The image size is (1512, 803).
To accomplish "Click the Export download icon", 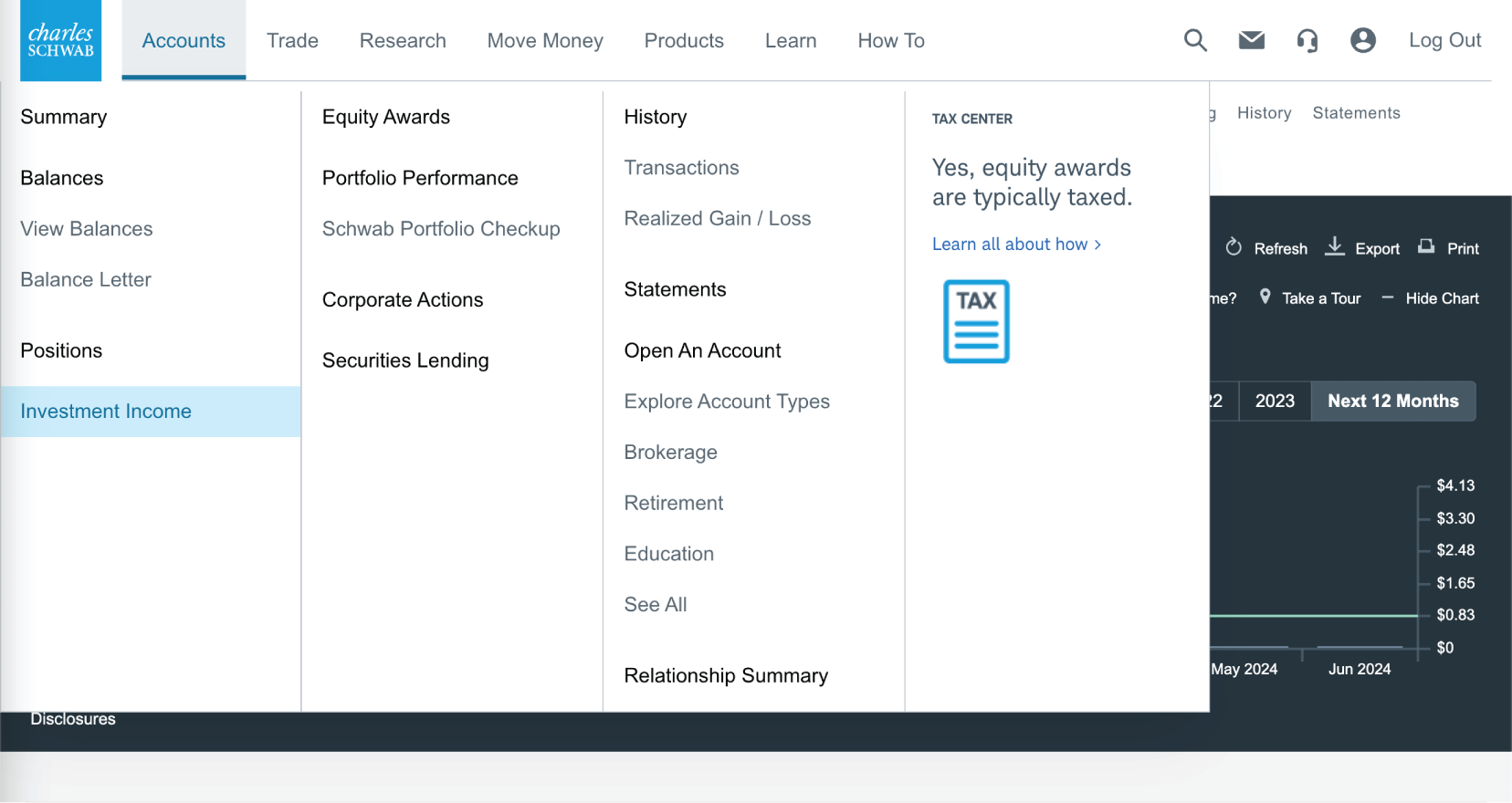I will [x=1335, y=246].
